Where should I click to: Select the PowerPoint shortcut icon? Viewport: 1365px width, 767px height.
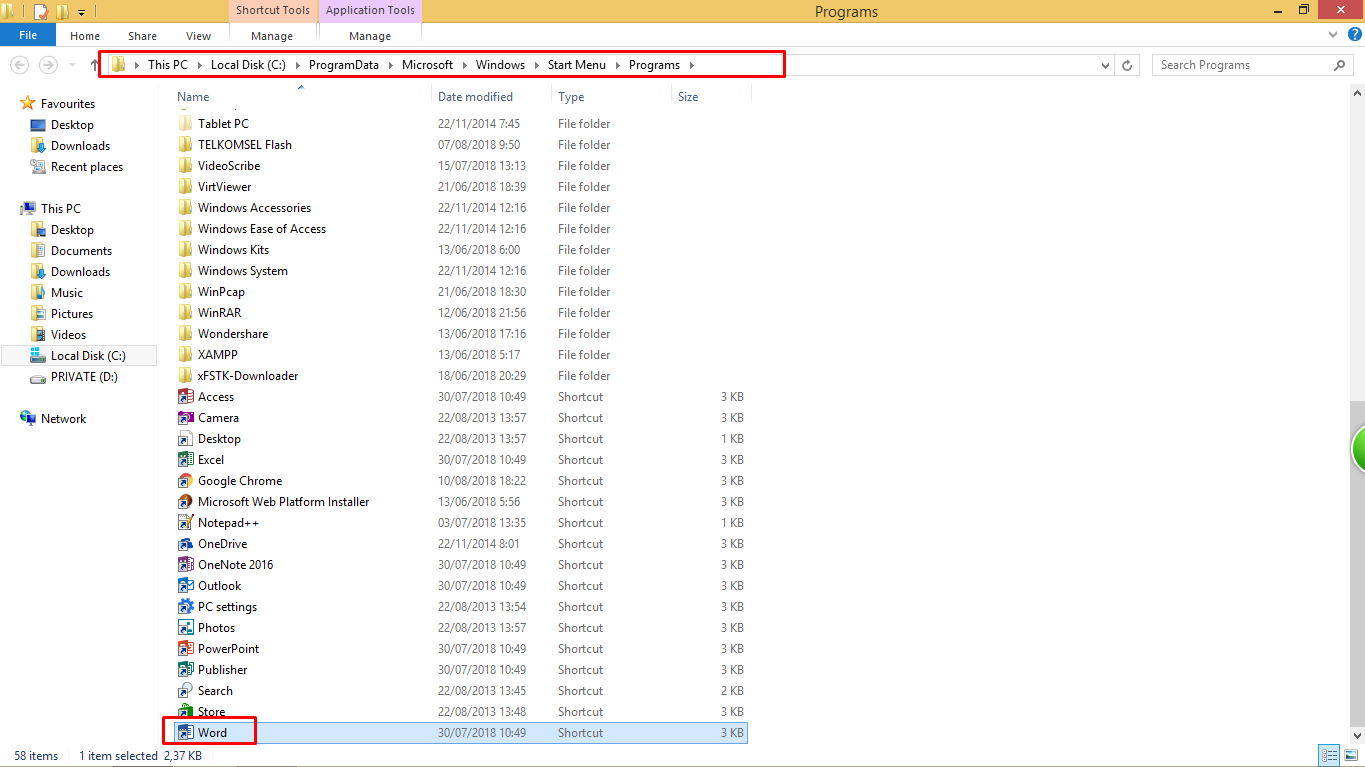[185, 649]
